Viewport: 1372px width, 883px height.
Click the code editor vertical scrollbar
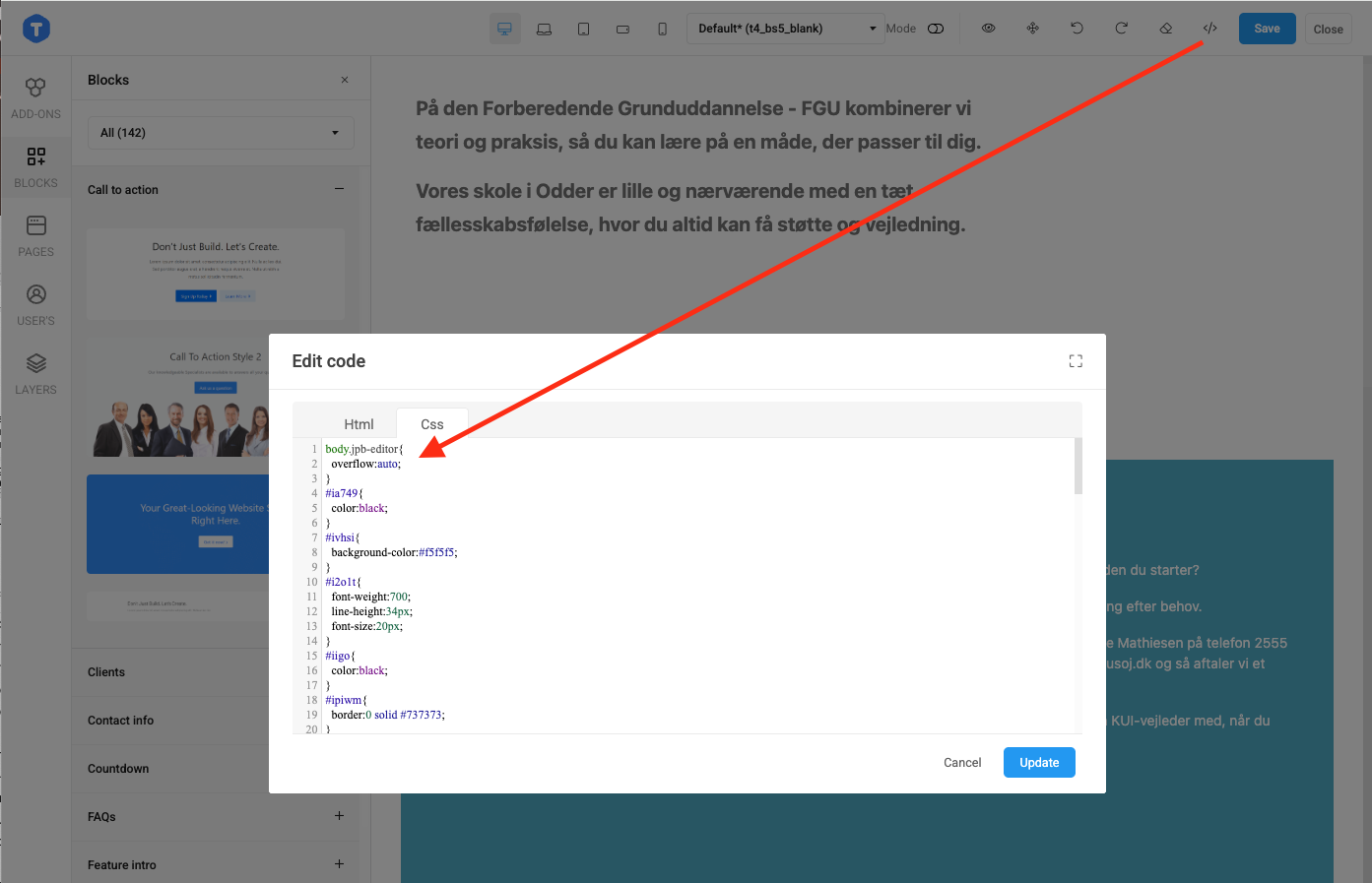pyautogui.click(x=1078, y=466)
